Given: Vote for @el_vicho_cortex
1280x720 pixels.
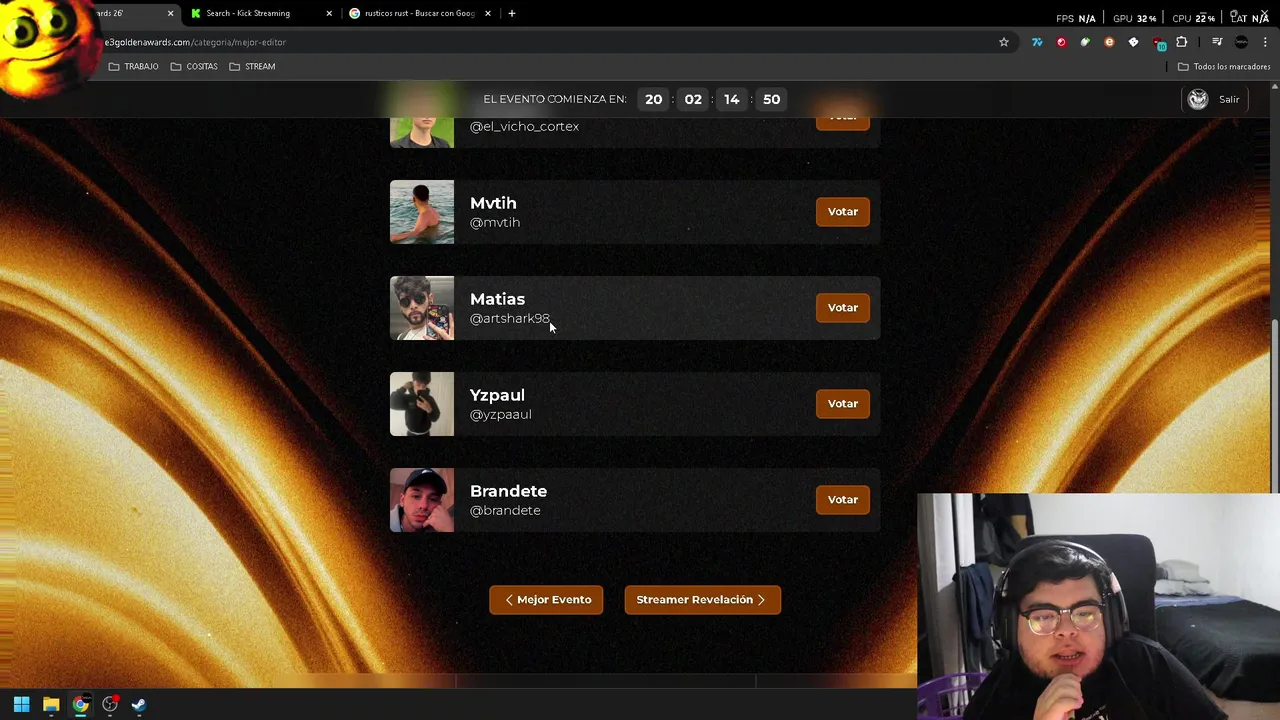Looking at the screenshot, I should (843, 122).
